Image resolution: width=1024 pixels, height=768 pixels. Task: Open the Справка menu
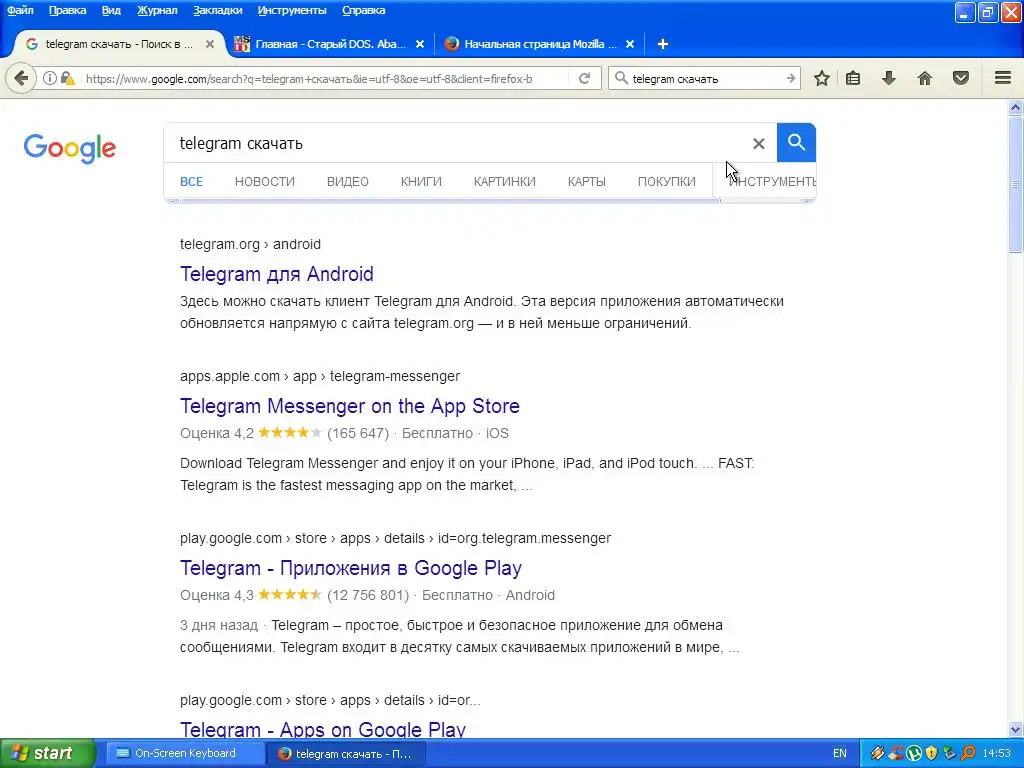pyautogui.click(x=363, y=10)
